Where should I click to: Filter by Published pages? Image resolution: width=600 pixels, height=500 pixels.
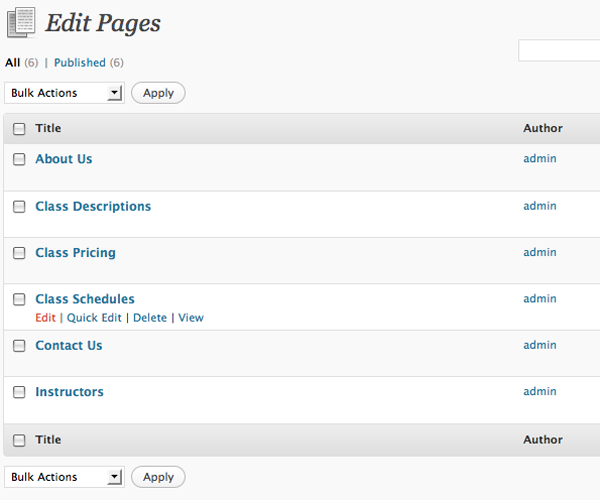[x=80, y=62]
